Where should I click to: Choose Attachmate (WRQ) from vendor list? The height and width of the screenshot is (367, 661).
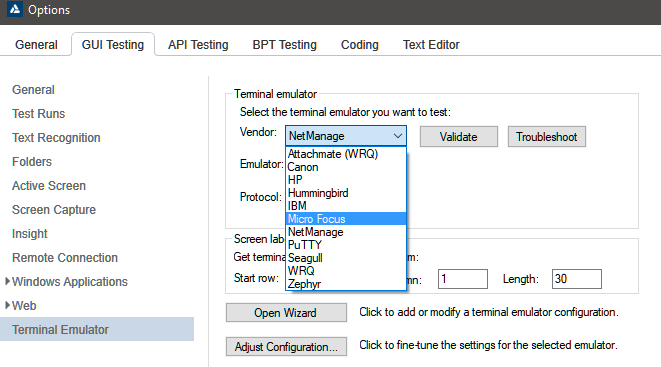346,154
